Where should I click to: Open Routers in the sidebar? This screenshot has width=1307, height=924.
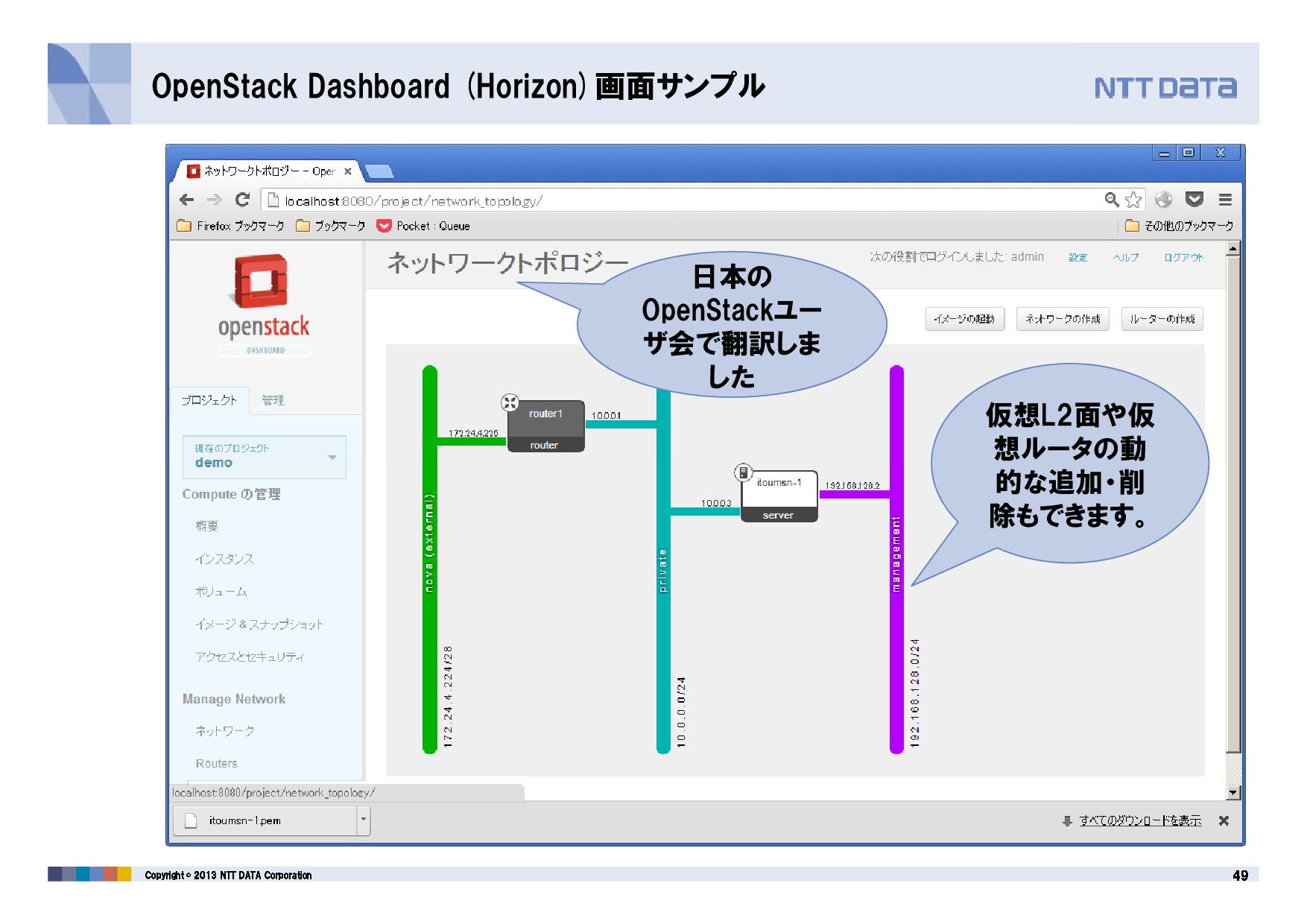pos(216,763)
